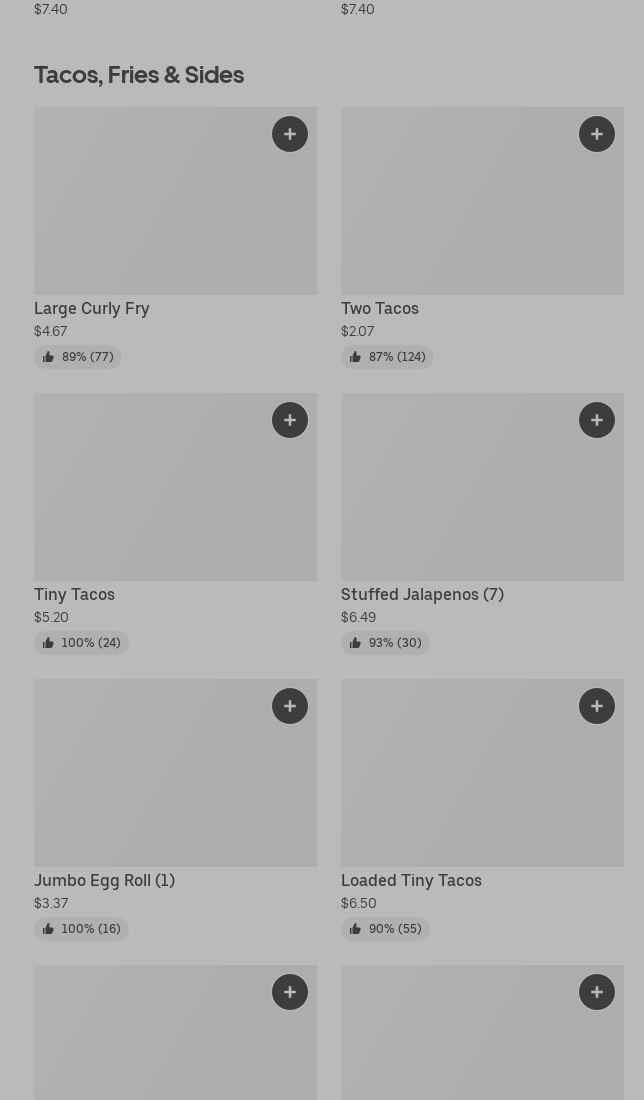This screenshot has height=1100, width=644.
Task: Click the 87% (124) thumbs-up rating
Action: tap(387, 357)
